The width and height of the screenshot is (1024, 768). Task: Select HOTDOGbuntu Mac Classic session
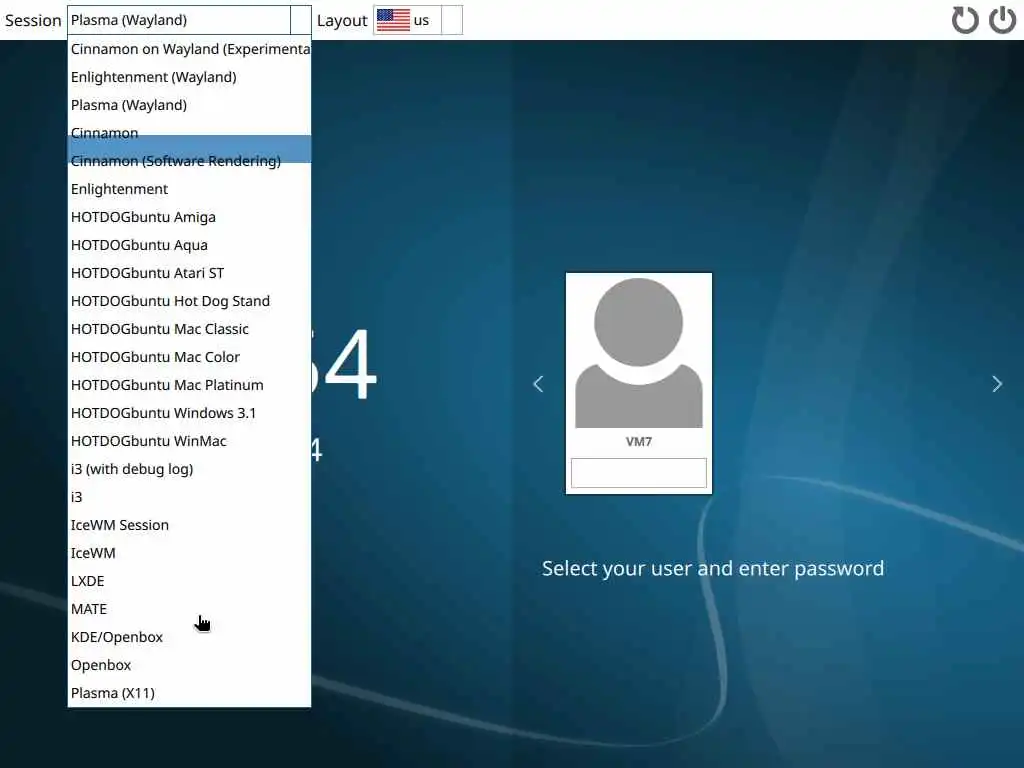point(189,330)
